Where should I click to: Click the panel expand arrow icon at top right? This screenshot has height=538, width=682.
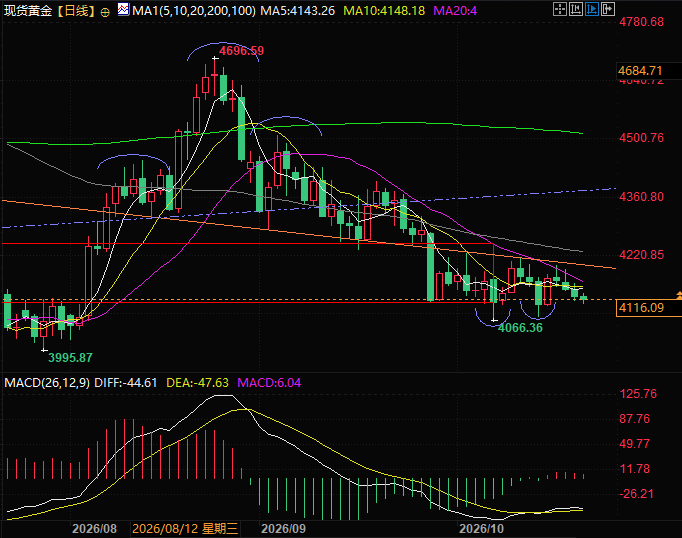pos(608,9)
